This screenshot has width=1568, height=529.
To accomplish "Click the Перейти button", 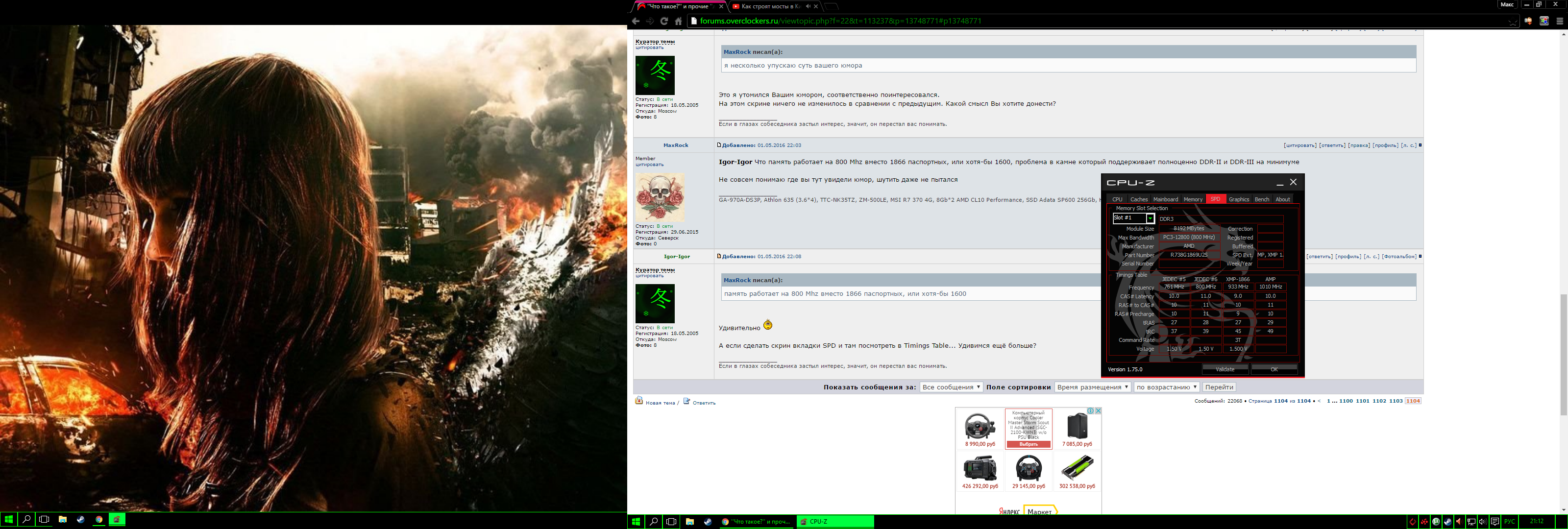I will tap(1219, 387).
